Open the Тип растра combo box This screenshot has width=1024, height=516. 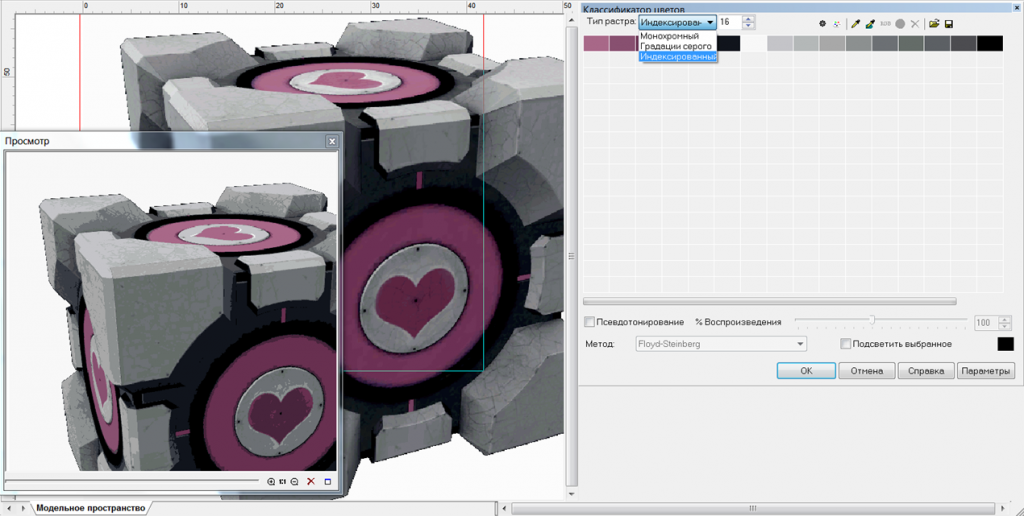677,22
